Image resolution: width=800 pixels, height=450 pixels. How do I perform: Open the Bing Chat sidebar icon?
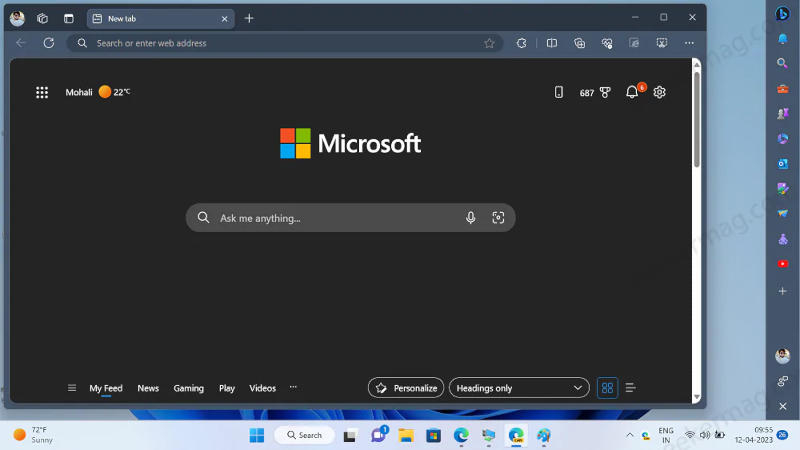783,14
